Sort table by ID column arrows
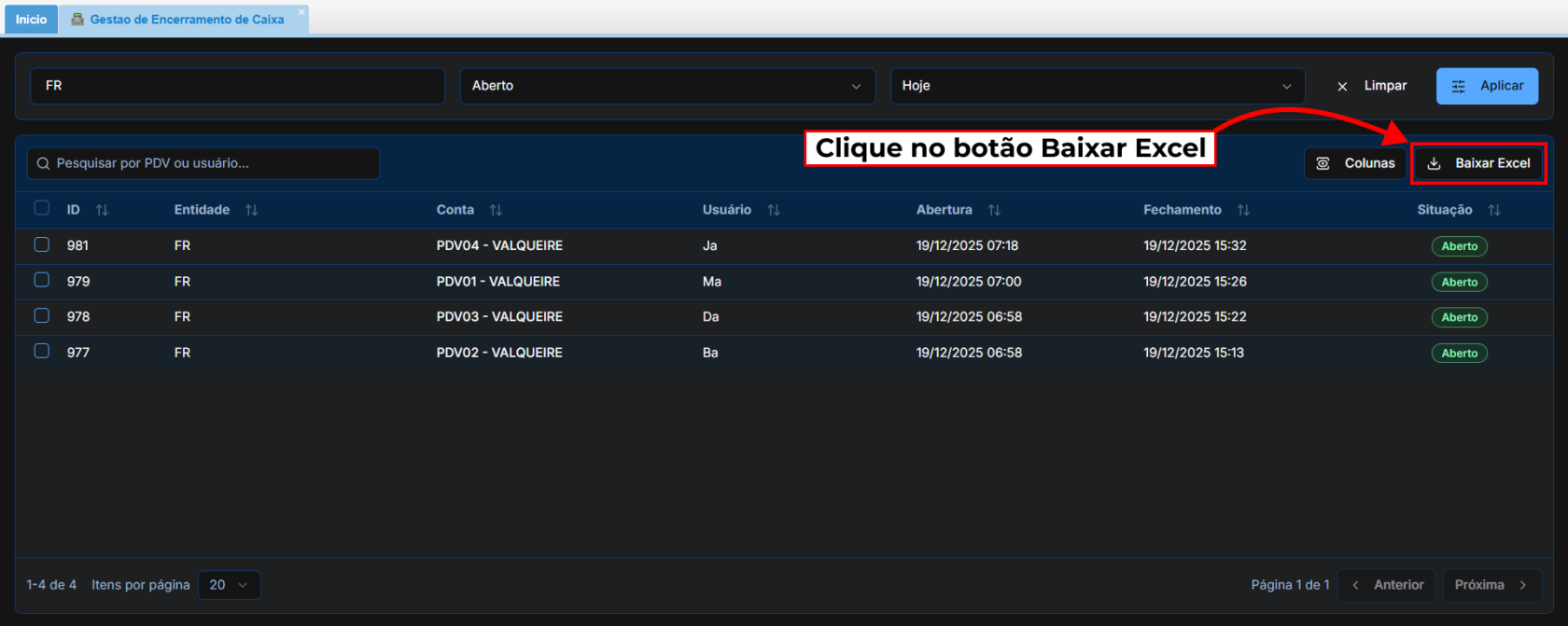Image resolution: width=1568 pixels, height=626 pixels. tap(102, 210)
